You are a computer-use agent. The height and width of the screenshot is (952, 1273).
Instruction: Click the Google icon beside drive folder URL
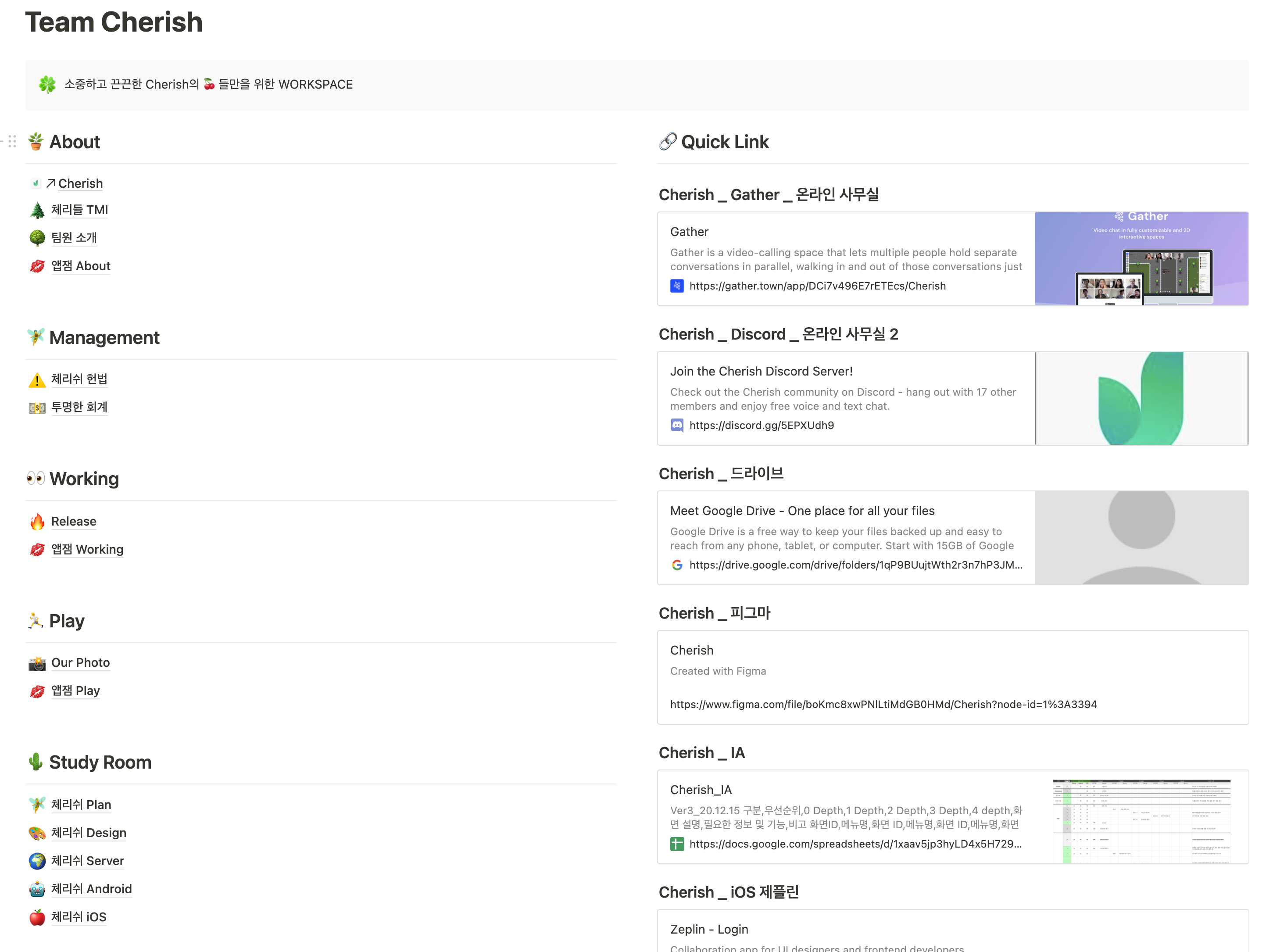click(x=677, y=565)
